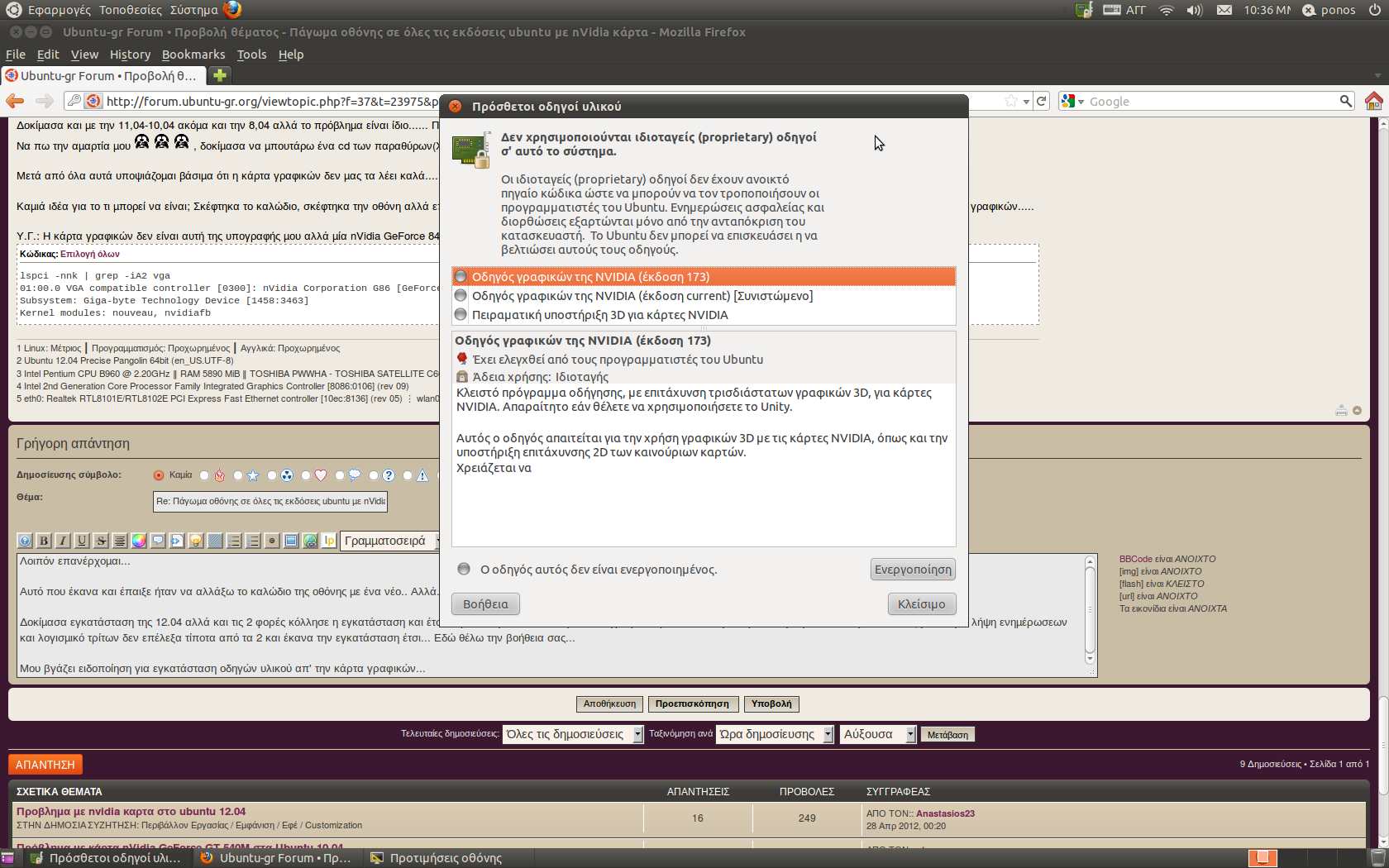Open the Edit menu in Firefox
Image resolution: width=1389 pixels, height=868 pixels.
(x=48, y=55)
